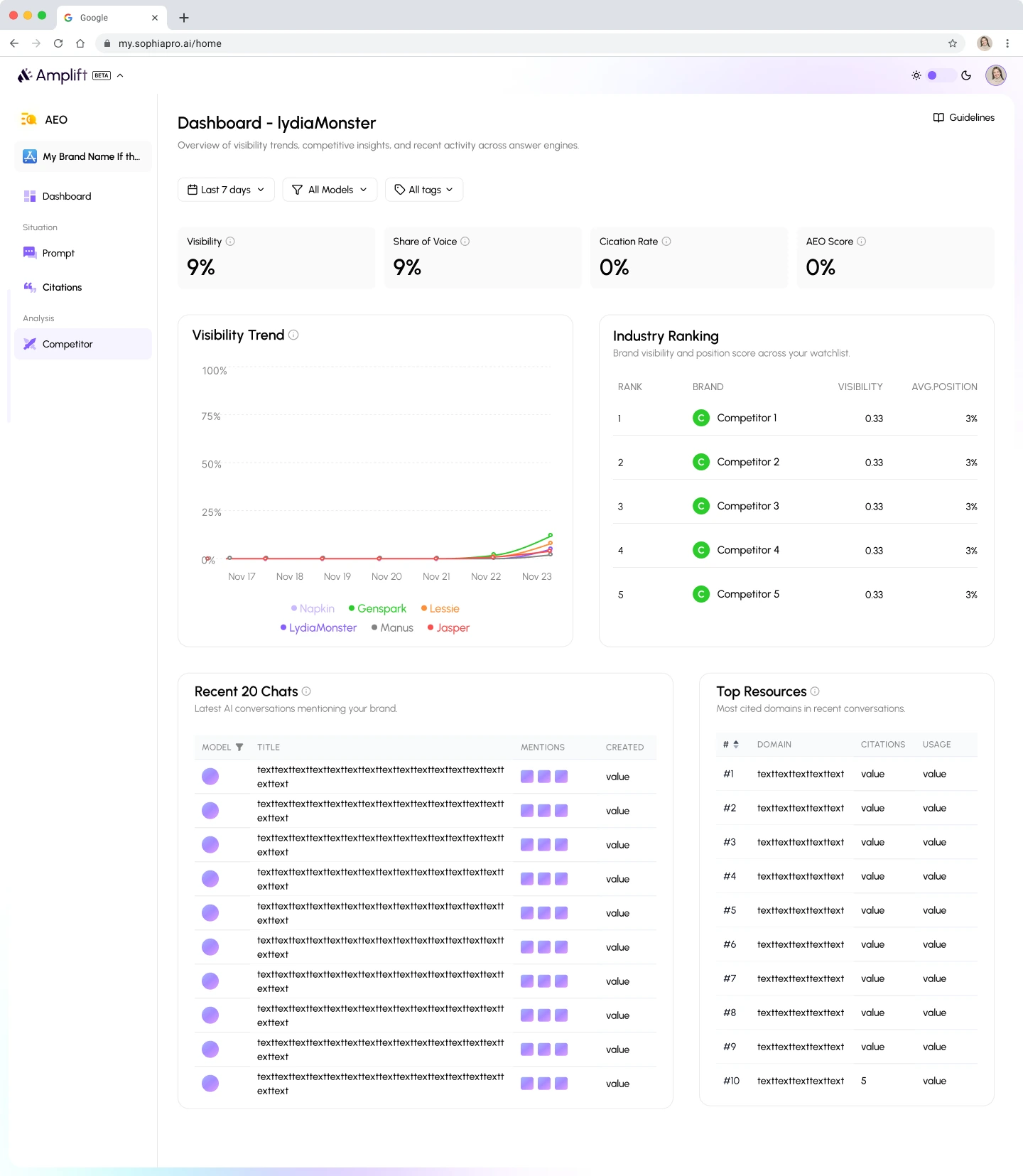This screenshot has height=1176, width=1023.
Task: Open a new browser tab
Action: pyautogui.click(x=184, y=18)
